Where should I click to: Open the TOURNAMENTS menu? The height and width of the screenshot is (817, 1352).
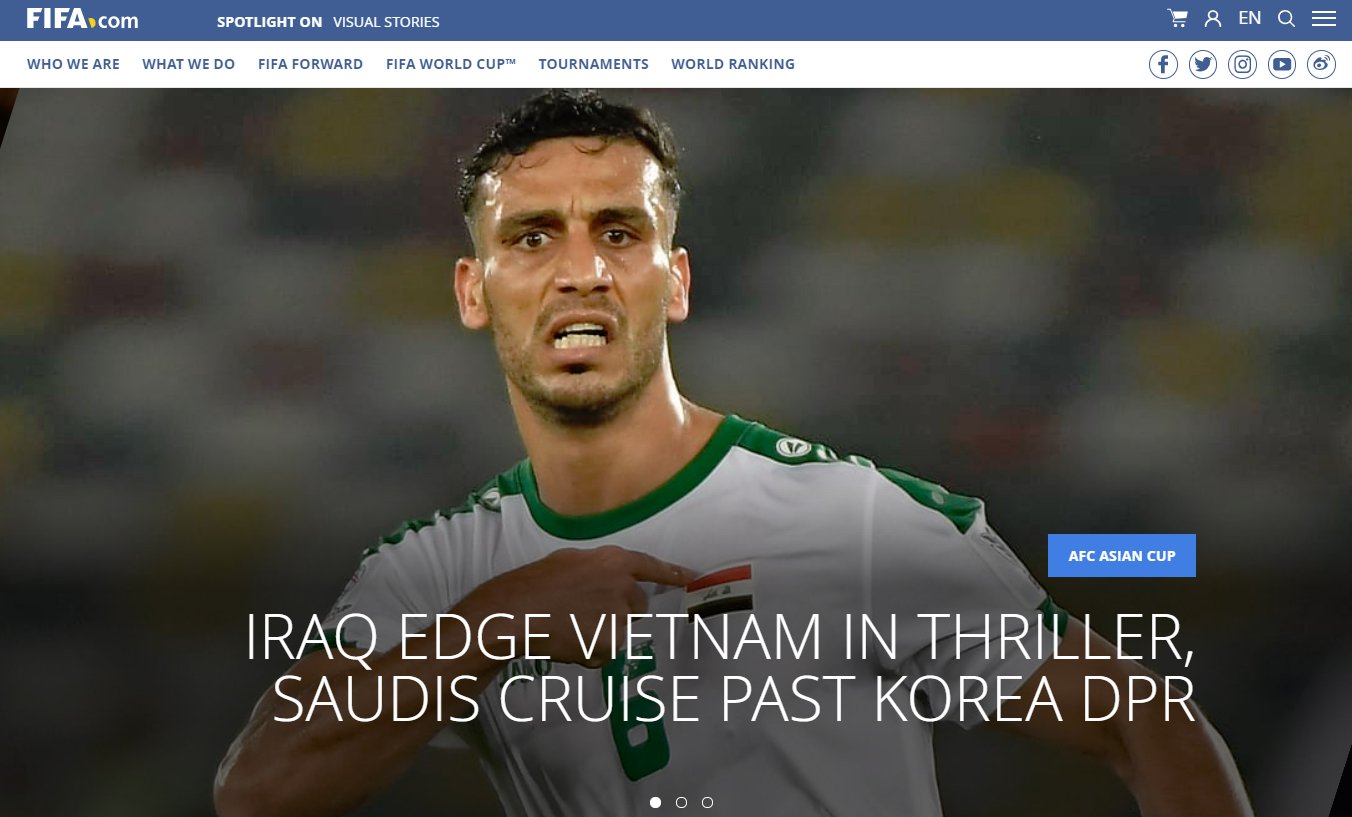(x=593, y=64)
